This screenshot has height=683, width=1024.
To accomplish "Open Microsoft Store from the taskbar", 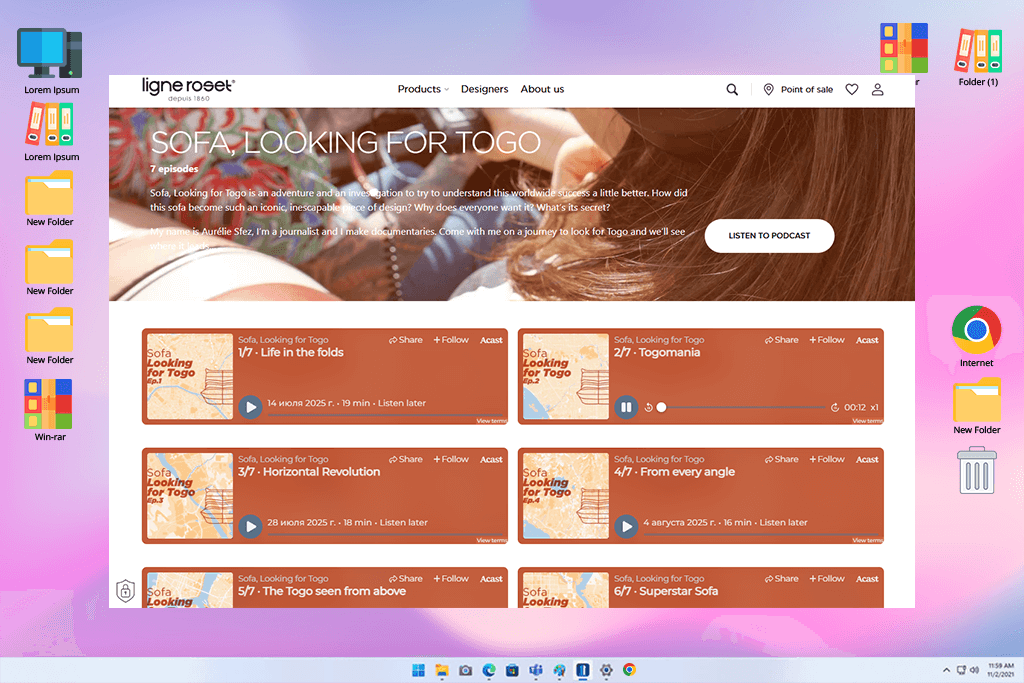I will [513, 671].
